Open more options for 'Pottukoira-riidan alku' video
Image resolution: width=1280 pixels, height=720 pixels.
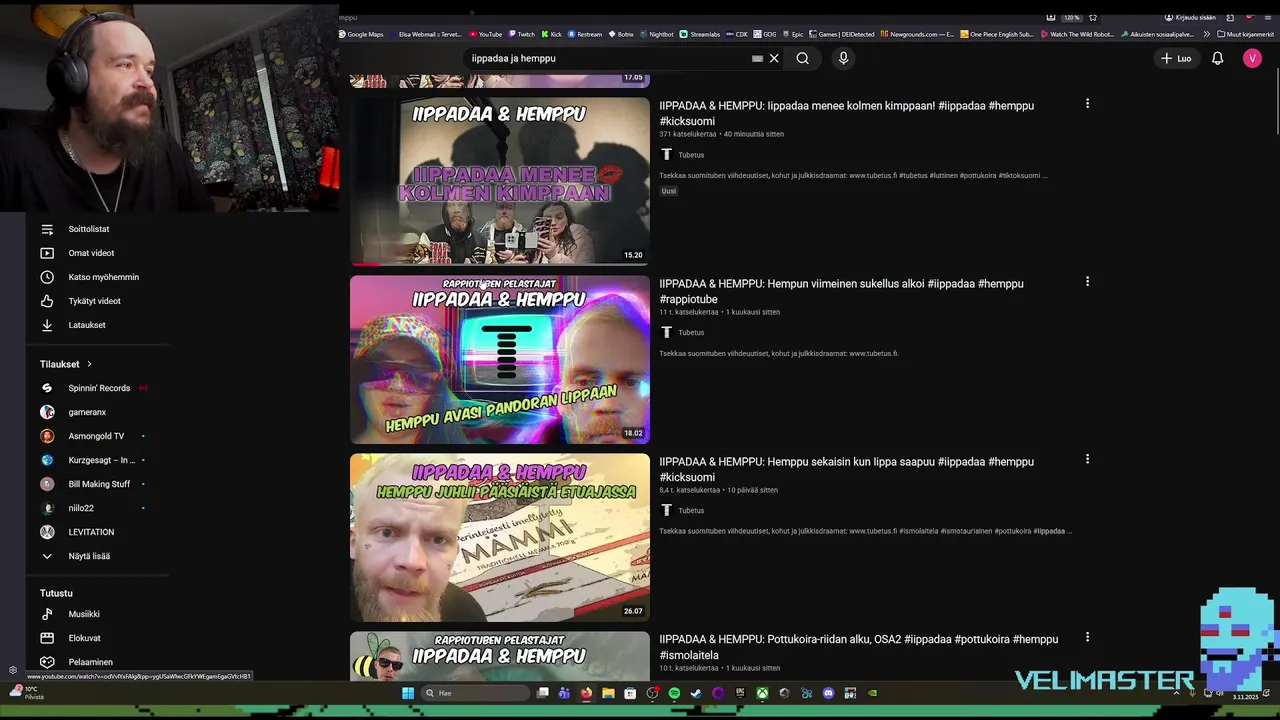pyautogui.click(x=1087, y=637)
